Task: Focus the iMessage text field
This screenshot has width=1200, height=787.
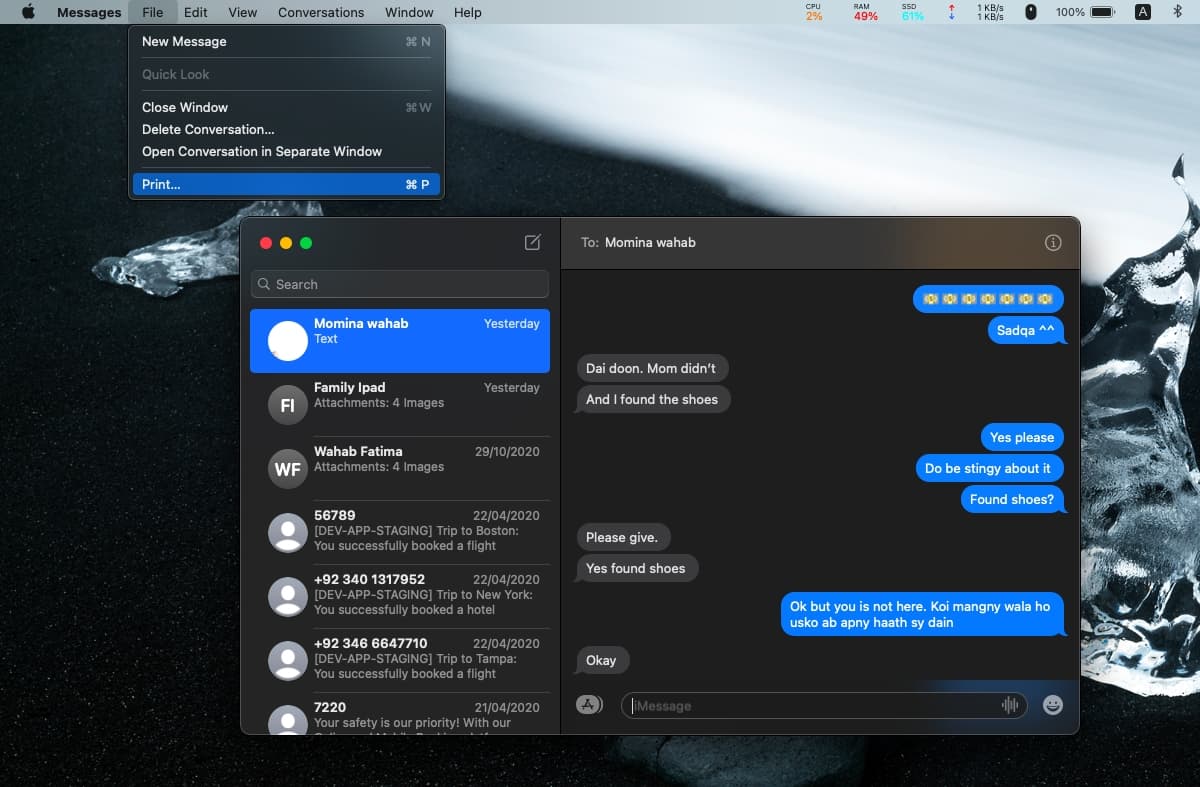Action: tap(810, 706)
